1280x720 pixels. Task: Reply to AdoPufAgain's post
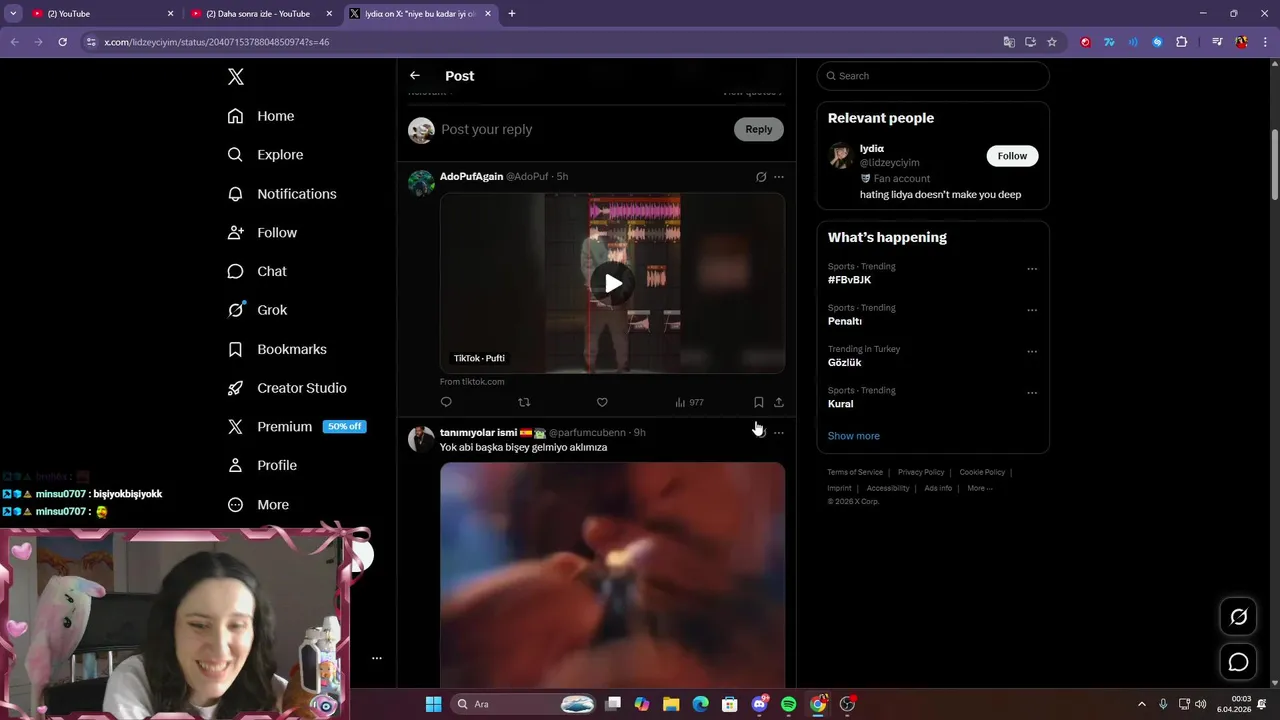(x=446, y=402)
